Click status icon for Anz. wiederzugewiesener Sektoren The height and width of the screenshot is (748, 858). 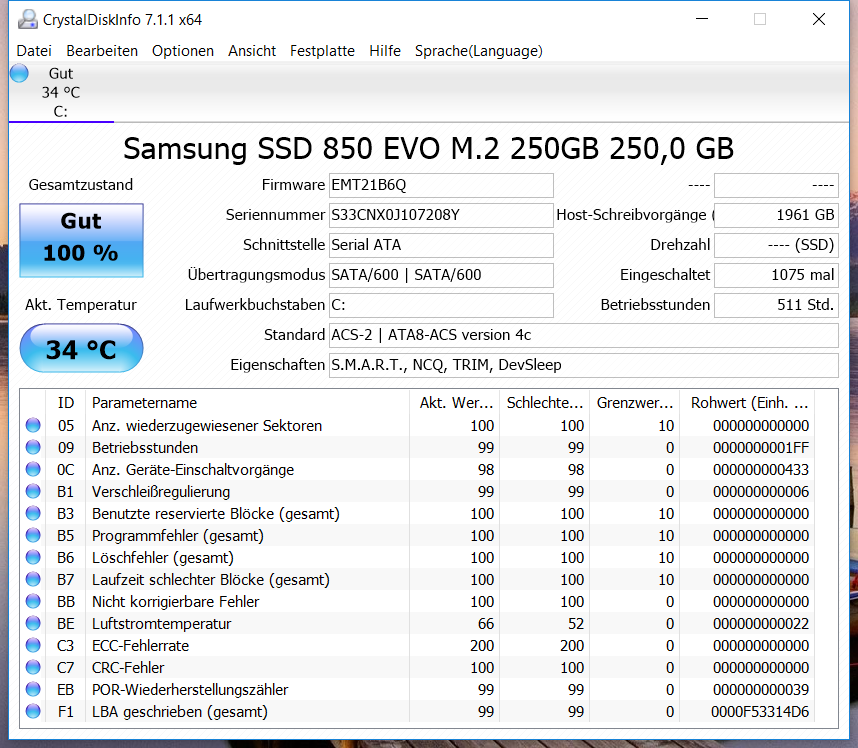(x=33, y=425)
